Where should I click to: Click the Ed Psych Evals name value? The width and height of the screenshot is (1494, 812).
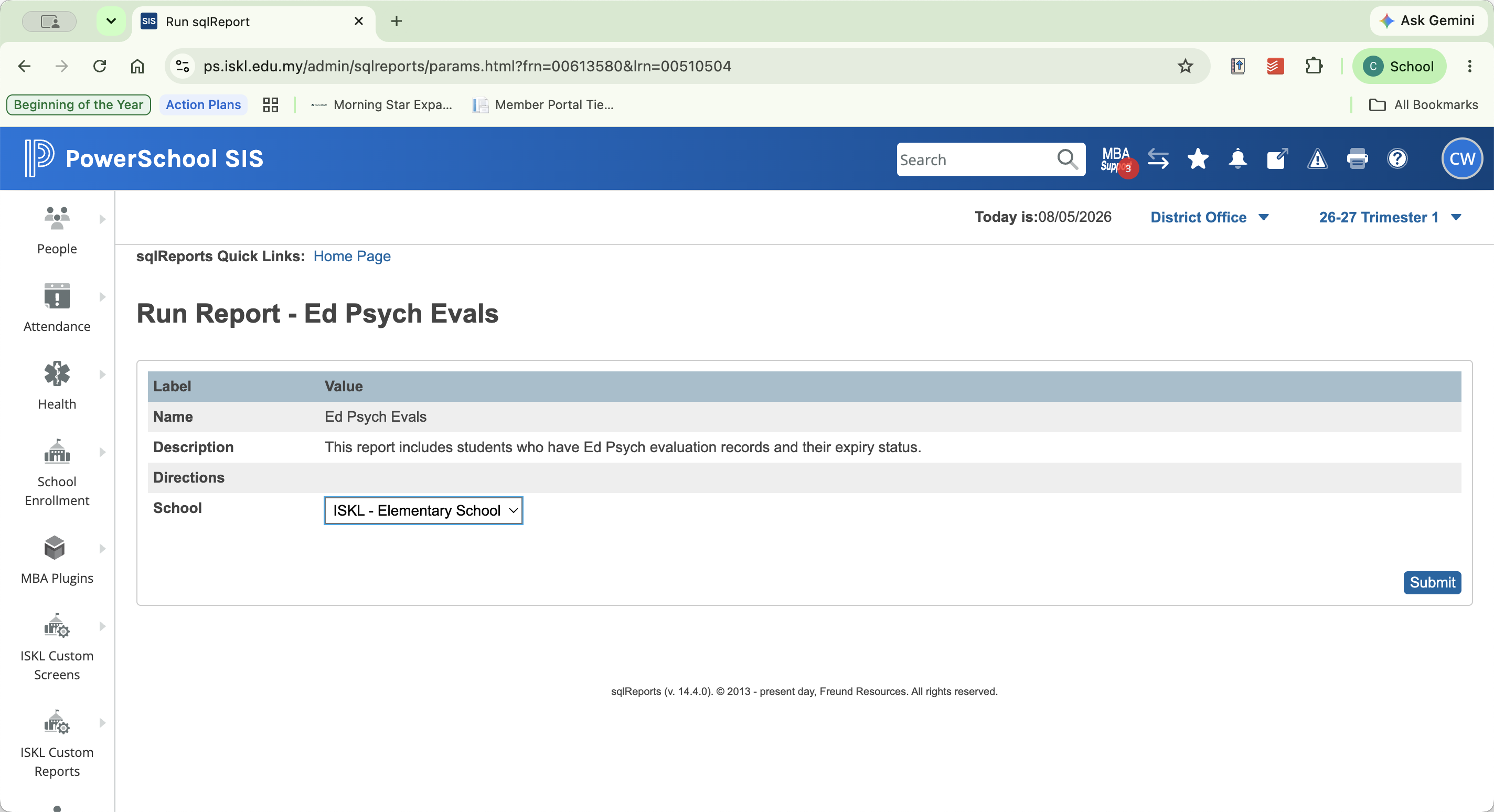pos(375,417)
